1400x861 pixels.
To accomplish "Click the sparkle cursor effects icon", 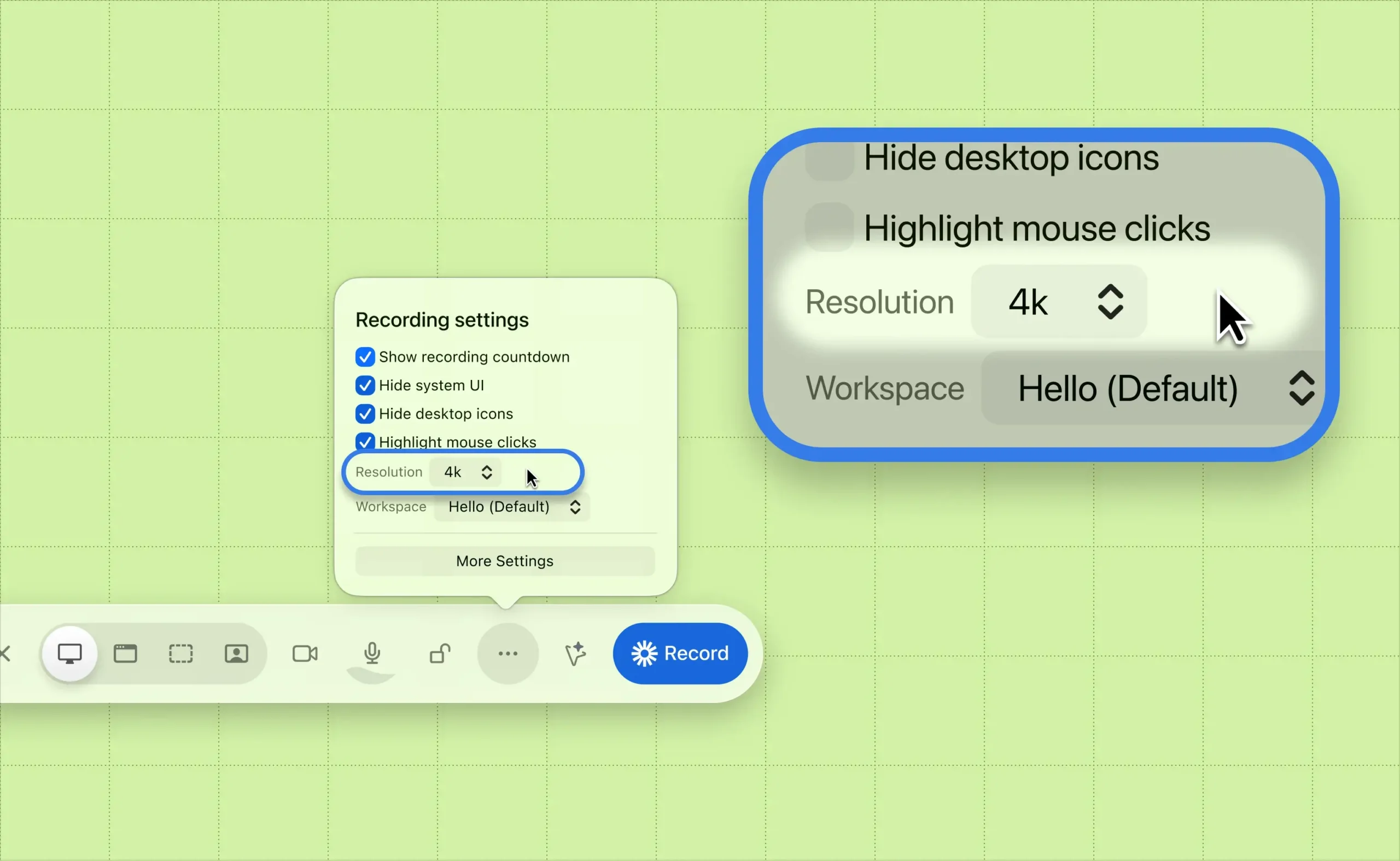I will (x=575, y=653).
